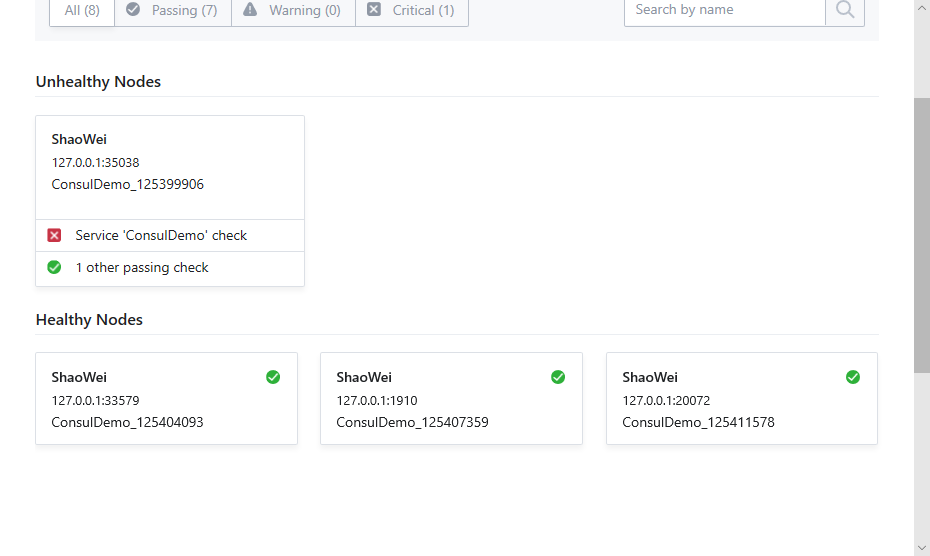930x556 pixels.
Task: Click the scroll down arrow of the page scrollbar
Action: pos(921,547)
